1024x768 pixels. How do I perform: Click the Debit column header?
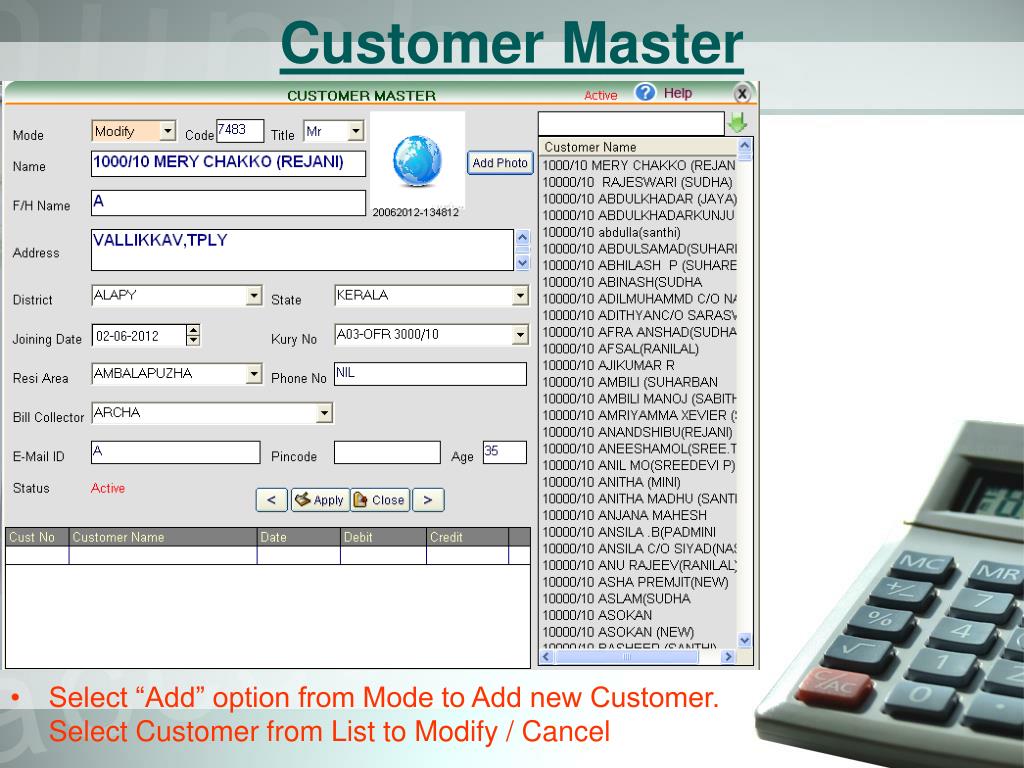coord(383,537)
